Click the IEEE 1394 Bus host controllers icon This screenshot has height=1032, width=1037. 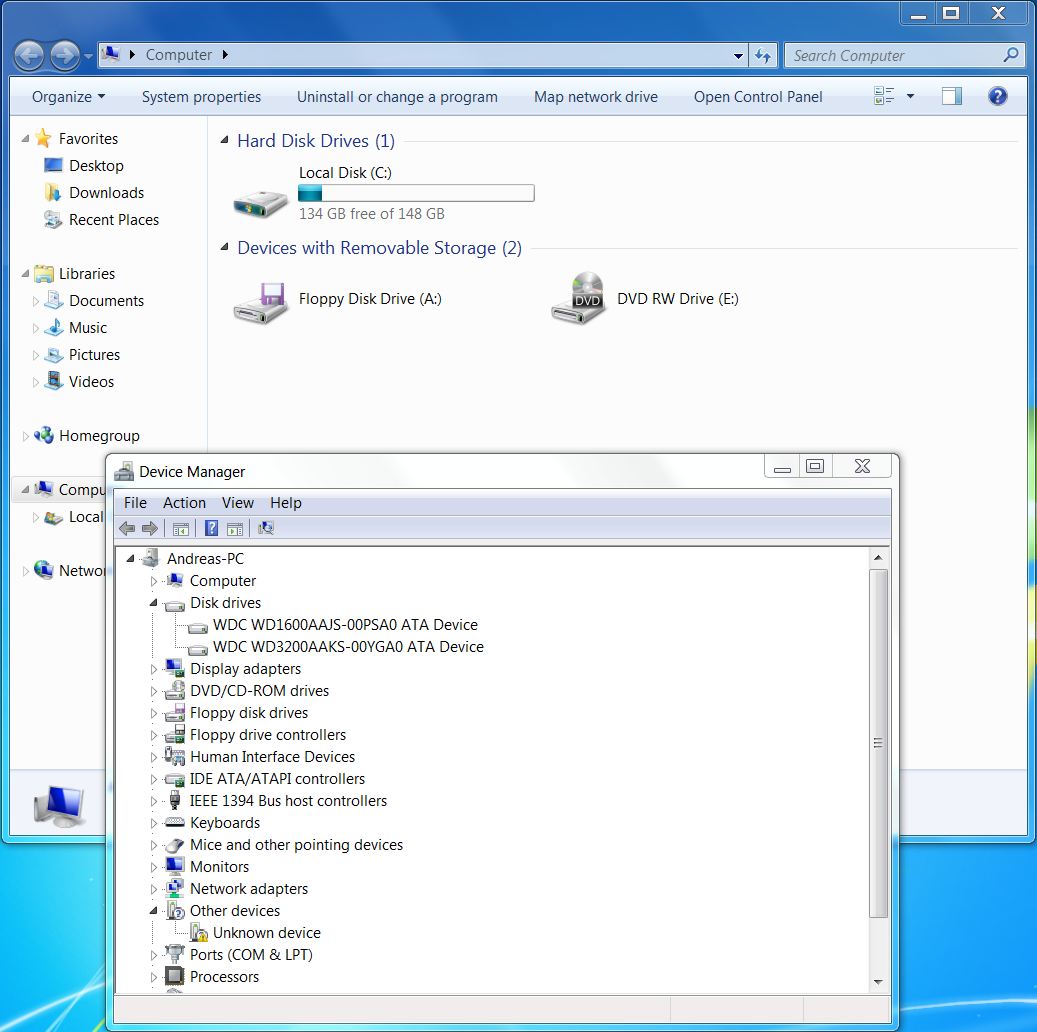pos(175,800)
